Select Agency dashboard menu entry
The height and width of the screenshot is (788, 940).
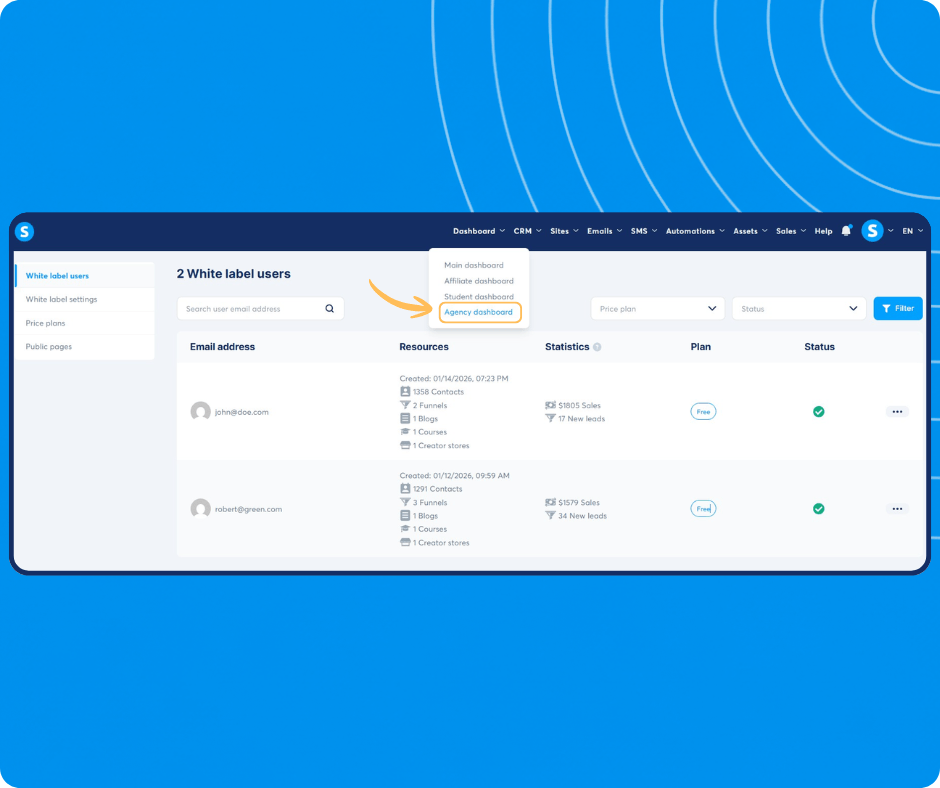(x=478, y=312)
